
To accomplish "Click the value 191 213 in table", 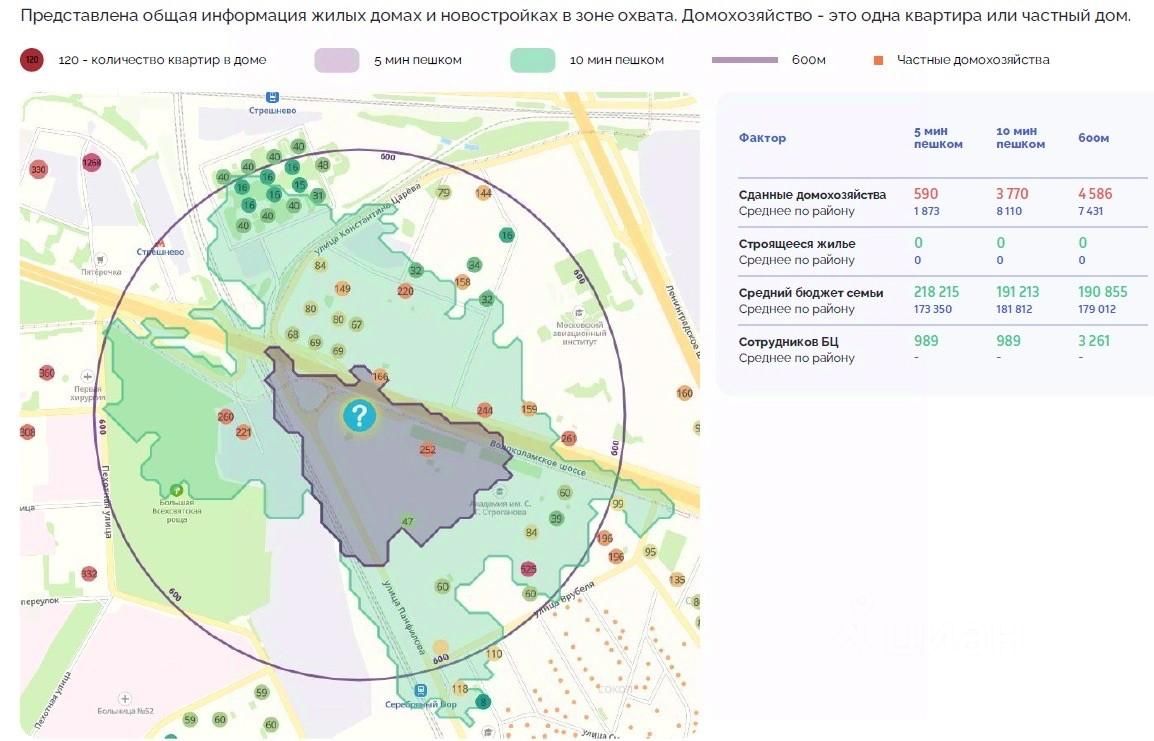I will coord(1018,292).
